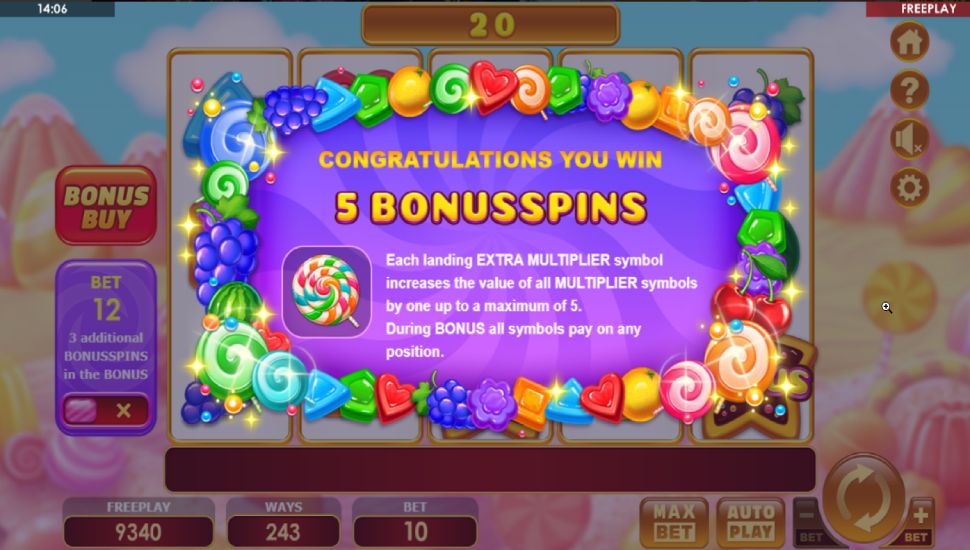Screen dimensions: 970x550
Task: Open the gear settings icon
Action: tap(909, 187)
